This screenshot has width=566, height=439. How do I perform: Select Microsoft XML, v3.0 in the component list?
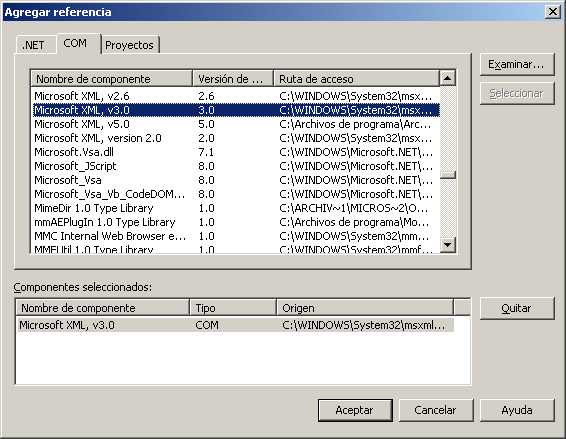coord(236,110)
